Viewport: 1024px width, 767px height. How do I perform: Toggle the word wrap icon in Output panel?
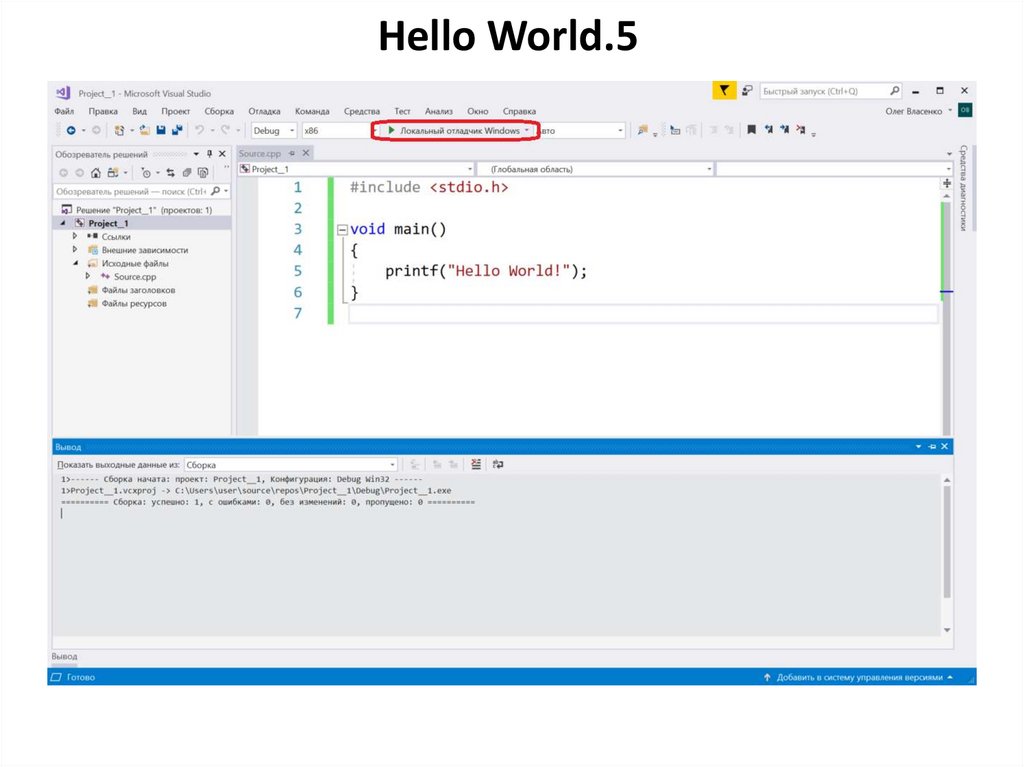click(x=498, y=465)
